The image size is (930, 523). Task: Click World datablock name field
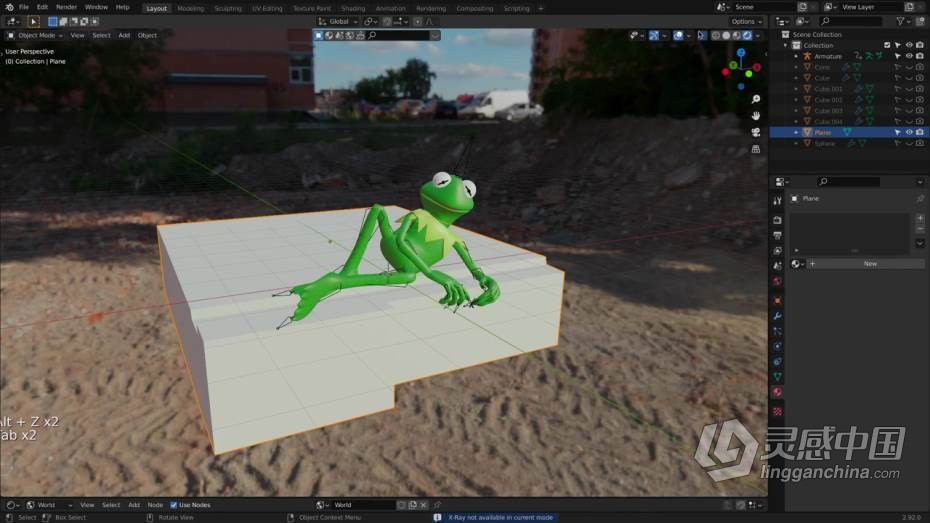point(363,505)
